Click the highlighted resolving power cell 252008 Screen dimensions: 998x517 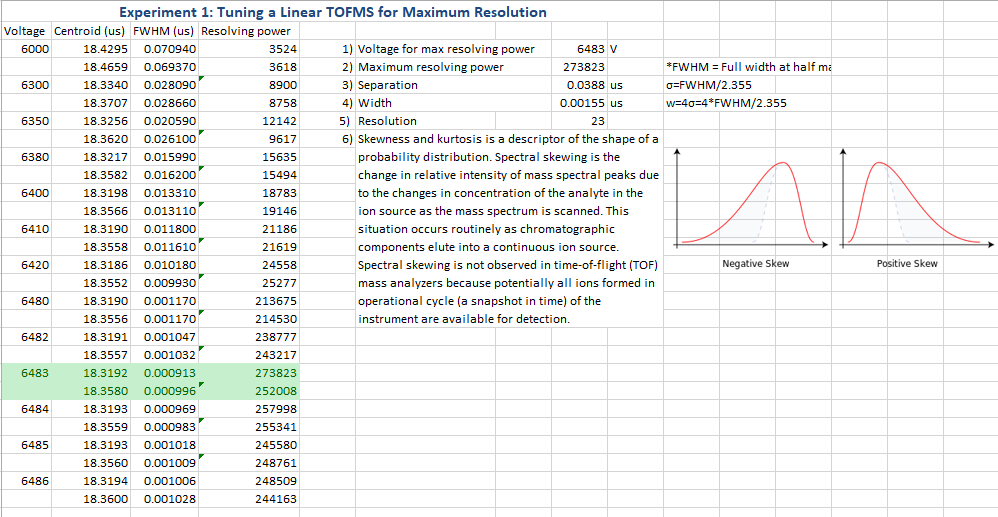(276, 391)
